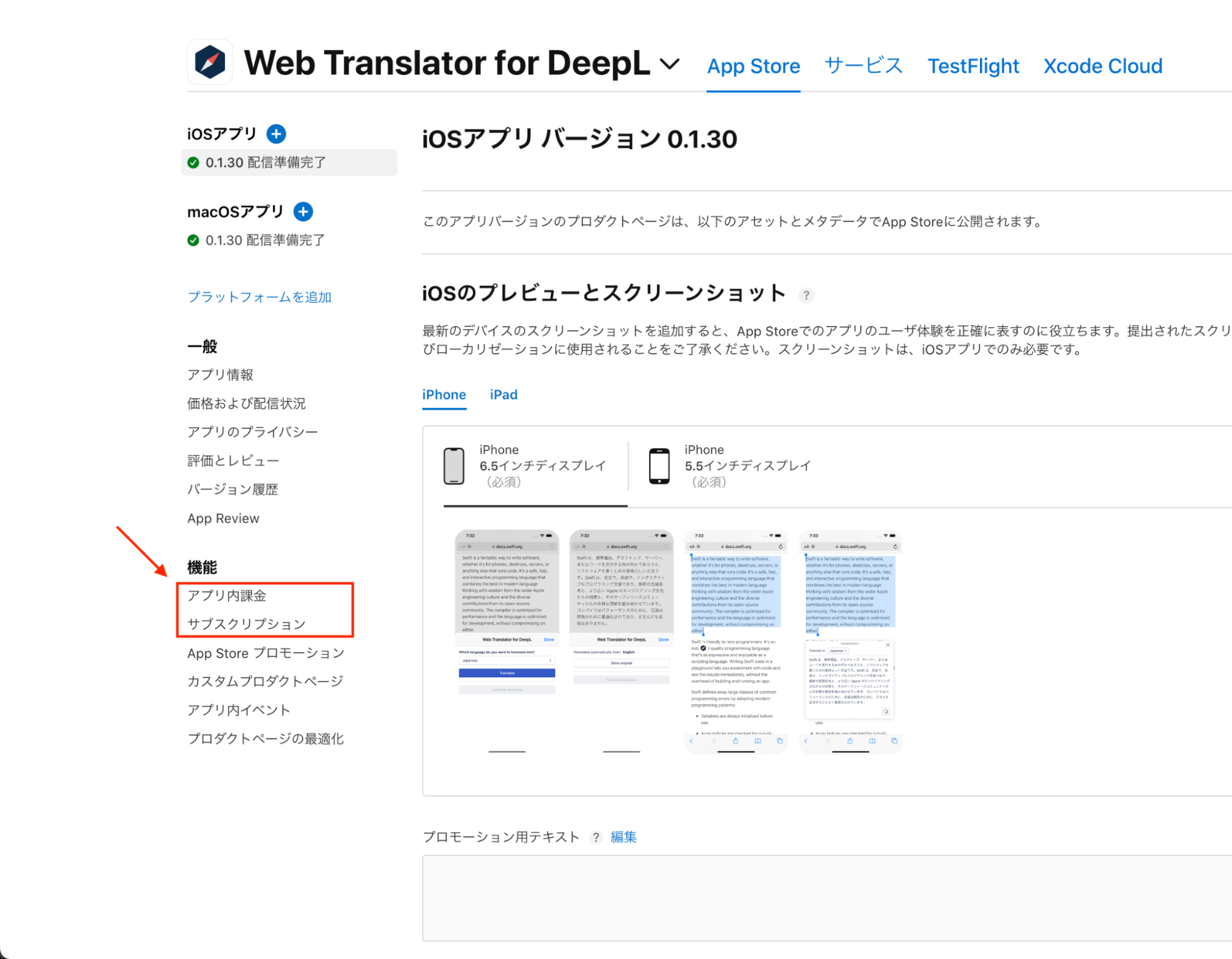The image size is (1232, 959).
Task: Open the サービス tab
Action: [863, 65]
